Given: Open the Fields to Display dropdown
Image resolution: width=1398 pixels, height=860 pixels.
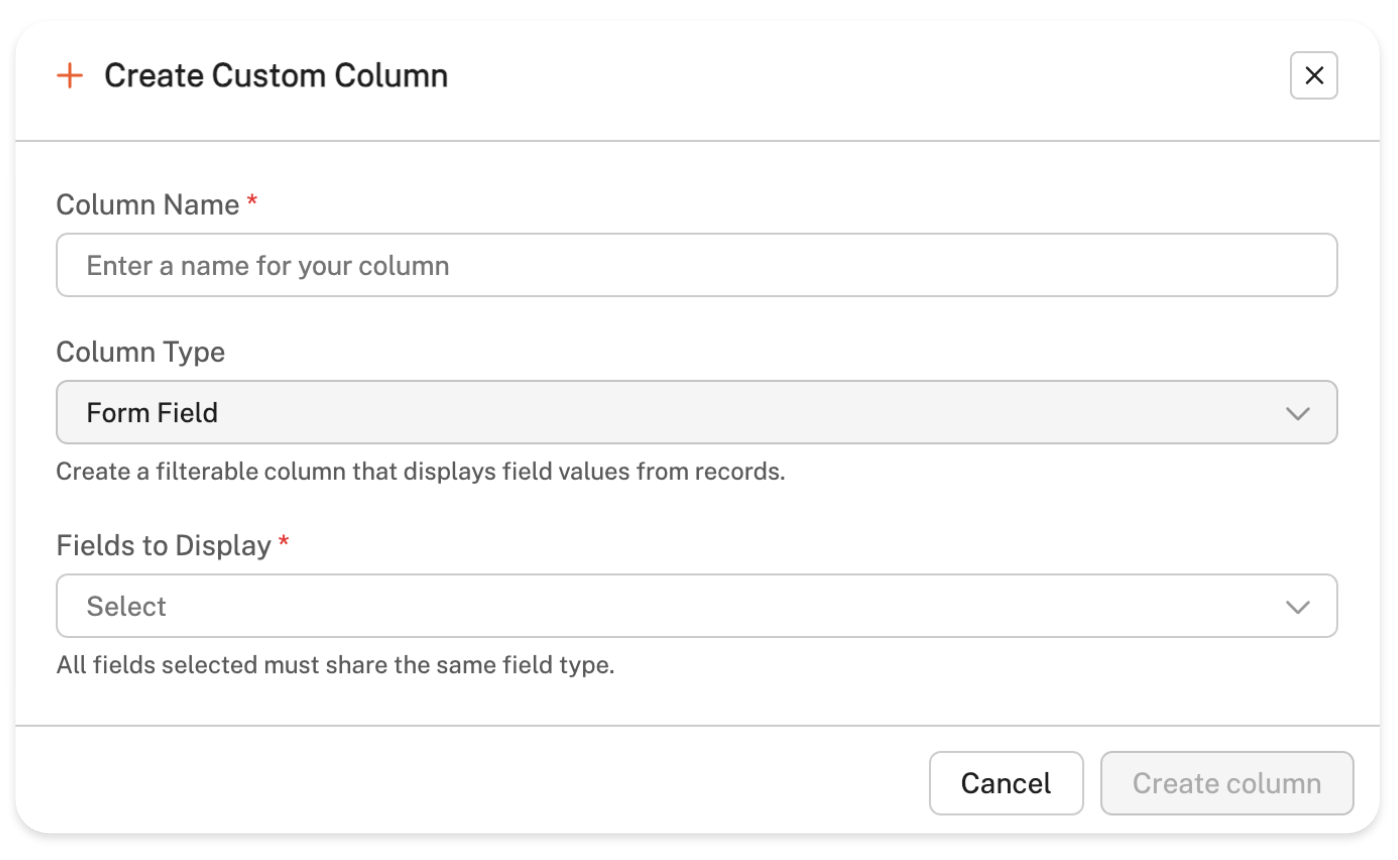Looking at the screenshot, I should click(x=696, y=606).
